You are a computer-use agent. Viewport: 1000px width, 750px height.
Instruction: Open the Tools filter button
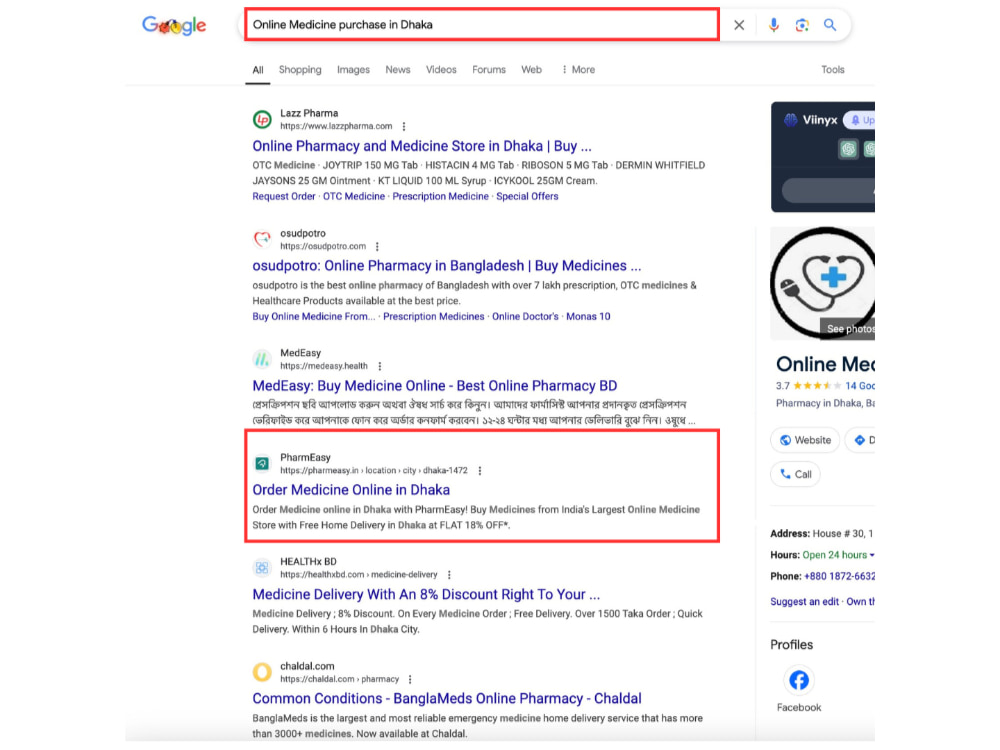pyautogui.click(x=832, y=70)
